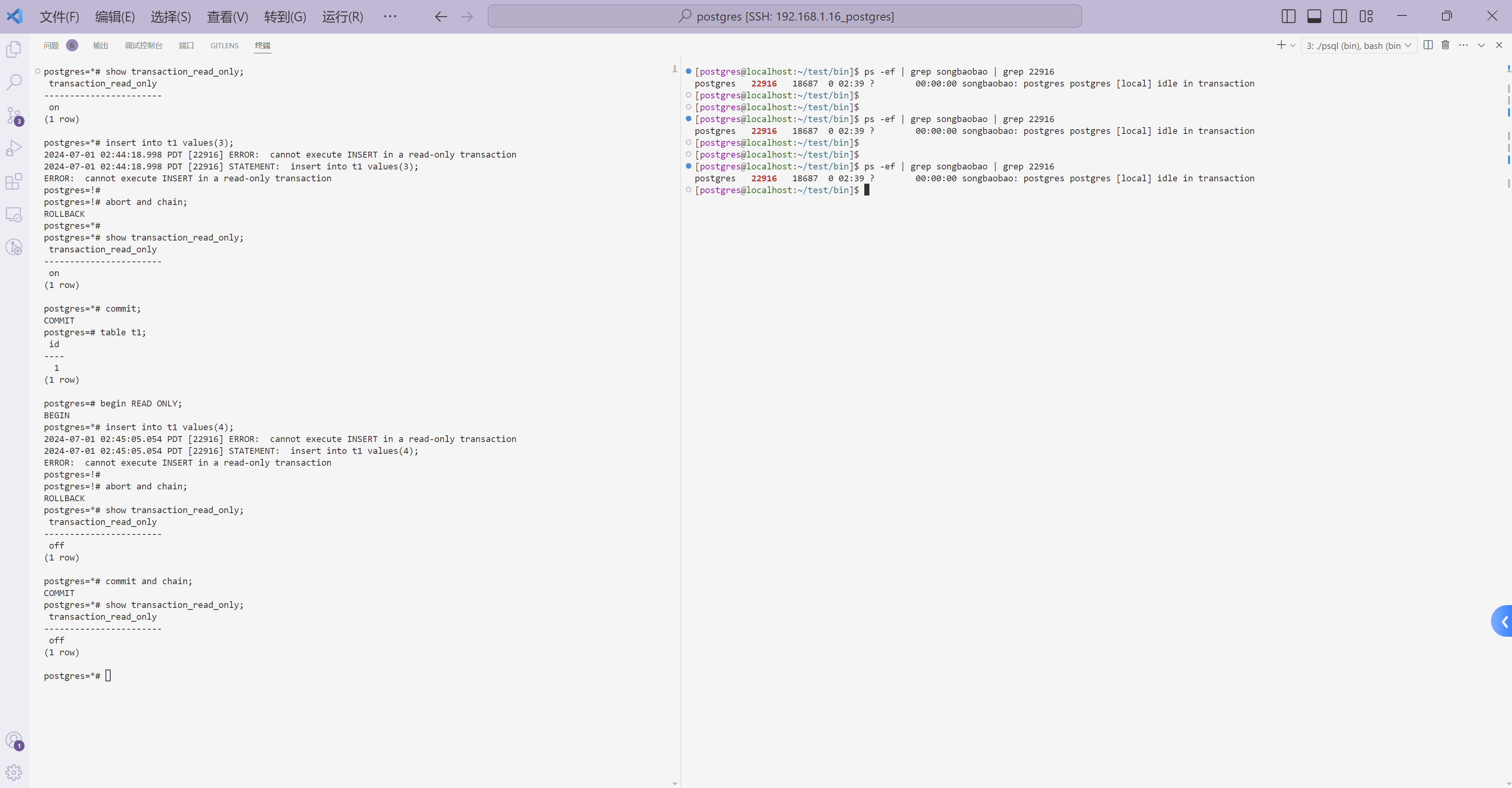Screen dimensions: 1512x788
Task: Click 'commit;' command in left terminal
Action: click(x=123, y=308)
